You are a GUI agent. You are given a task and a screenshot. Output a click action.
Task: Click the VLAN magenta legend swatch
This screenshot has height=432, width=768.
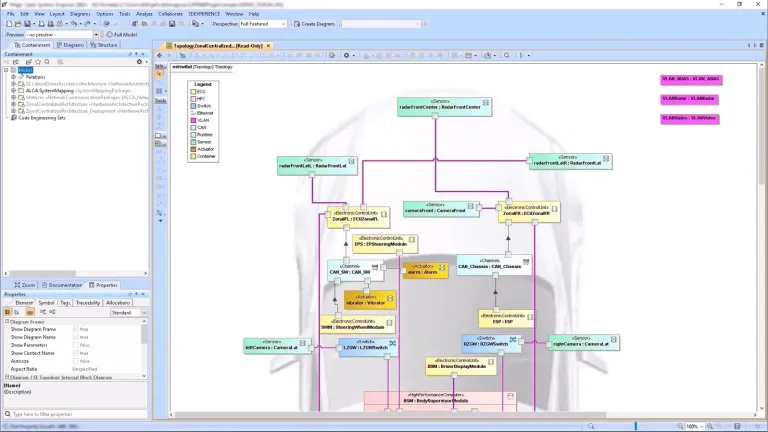(x=193, y=120)
